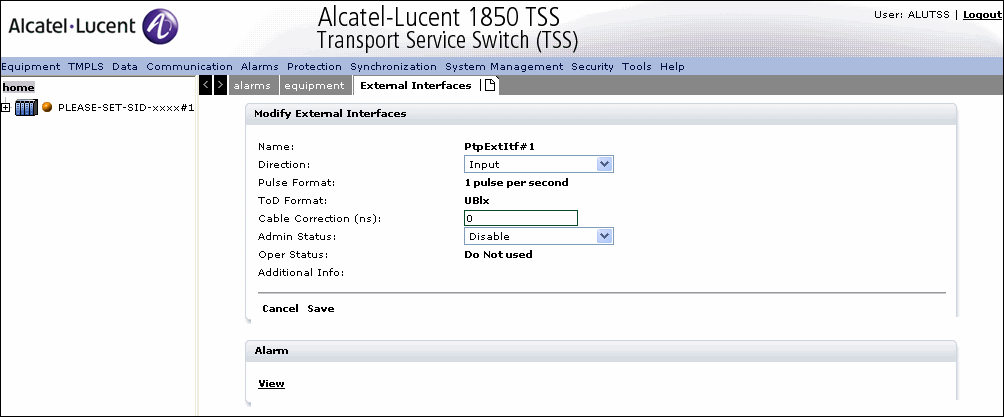The height and width of the screenshot is (417, 1004).
Task: Click the '1 pulse per second' value
Action: (x=516, y=183)
